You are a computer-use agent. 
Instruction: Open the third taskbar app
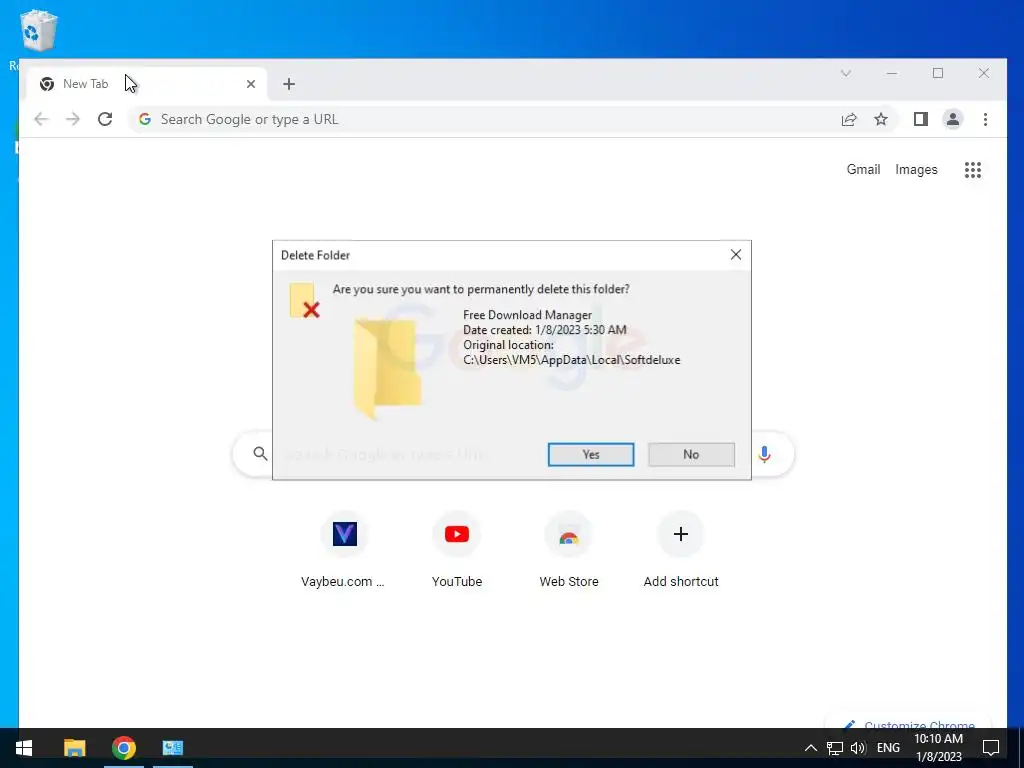[x=173, y=748]
